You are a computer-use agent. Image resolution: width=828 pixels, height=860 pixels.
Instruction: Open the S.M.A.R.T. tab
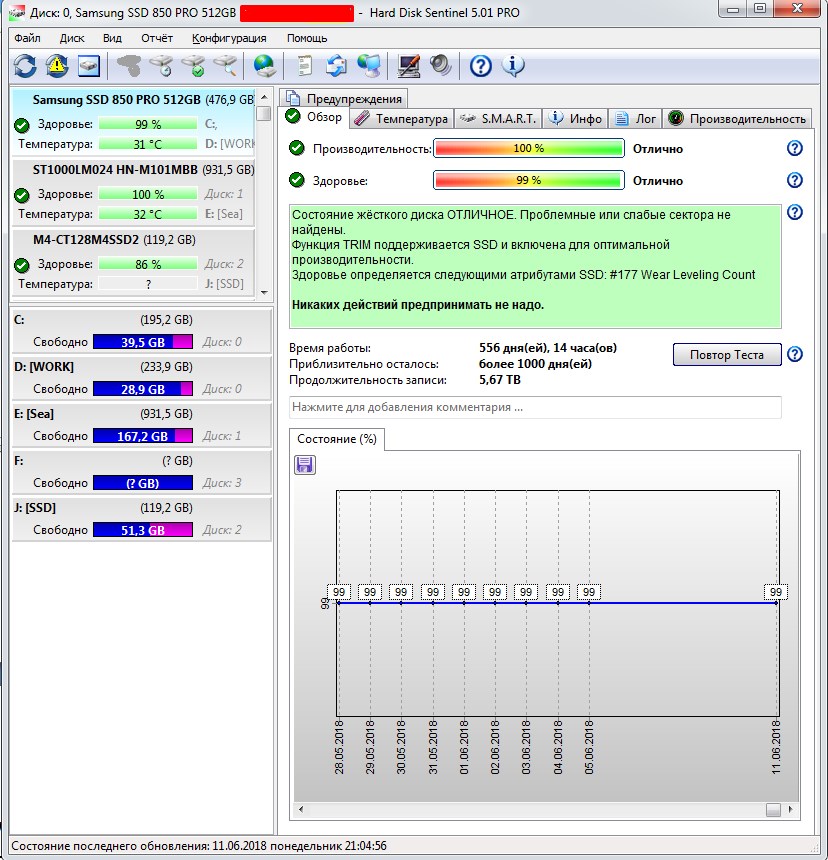pyautogui.click(x=498, y=119)
